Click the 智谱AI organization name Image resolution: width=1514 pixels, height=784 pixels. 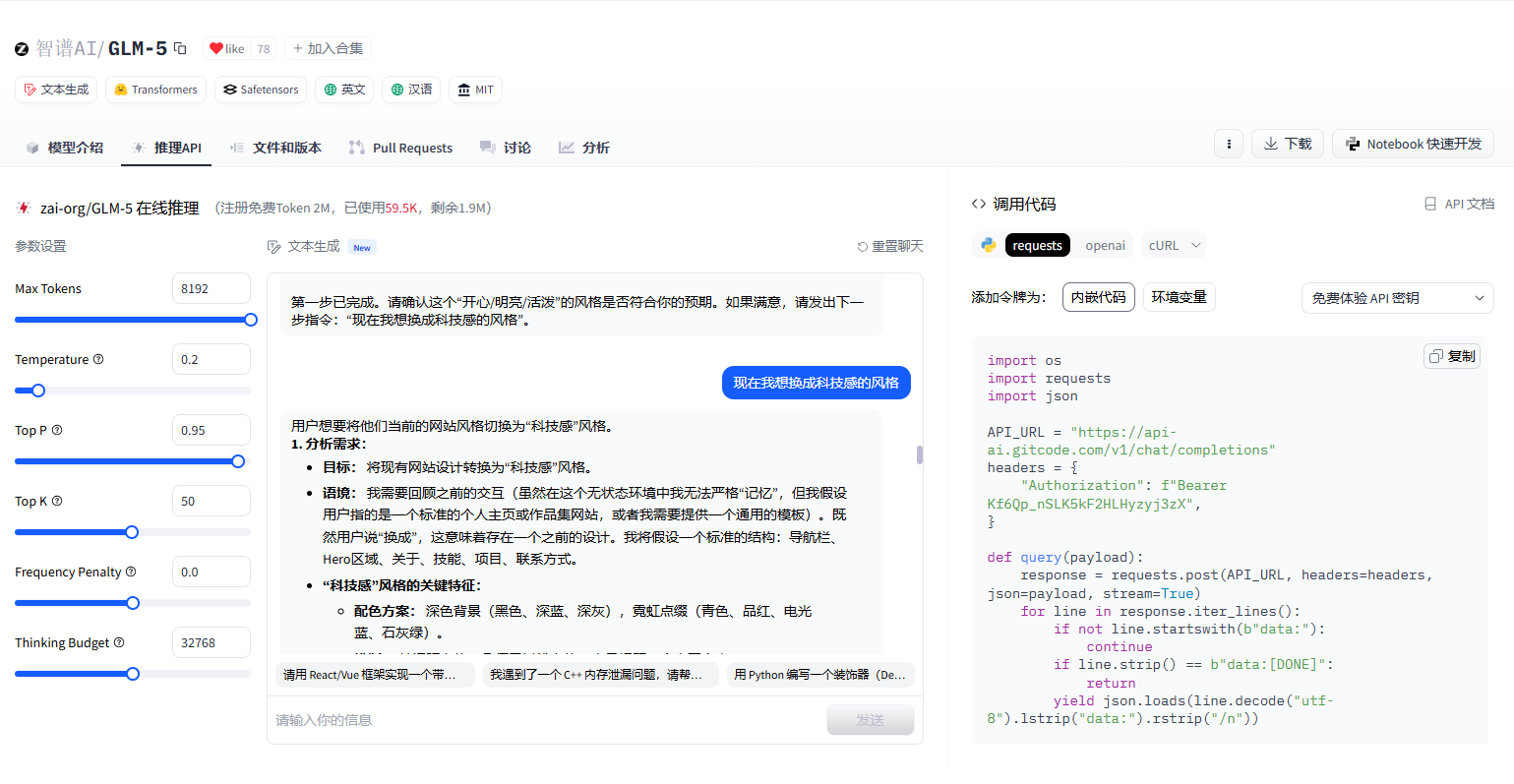click(x=69, y=48)
